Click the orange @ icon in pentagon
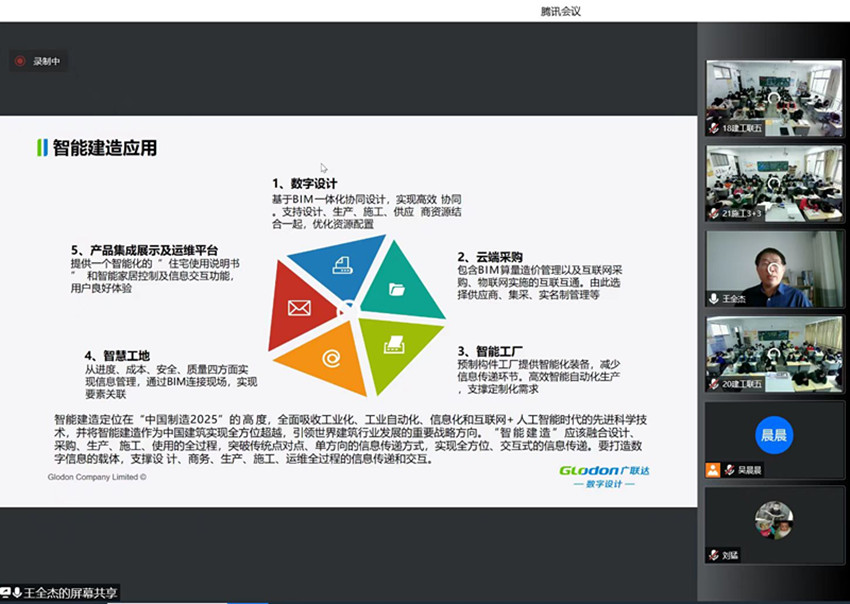 click(x=328, y=357)
